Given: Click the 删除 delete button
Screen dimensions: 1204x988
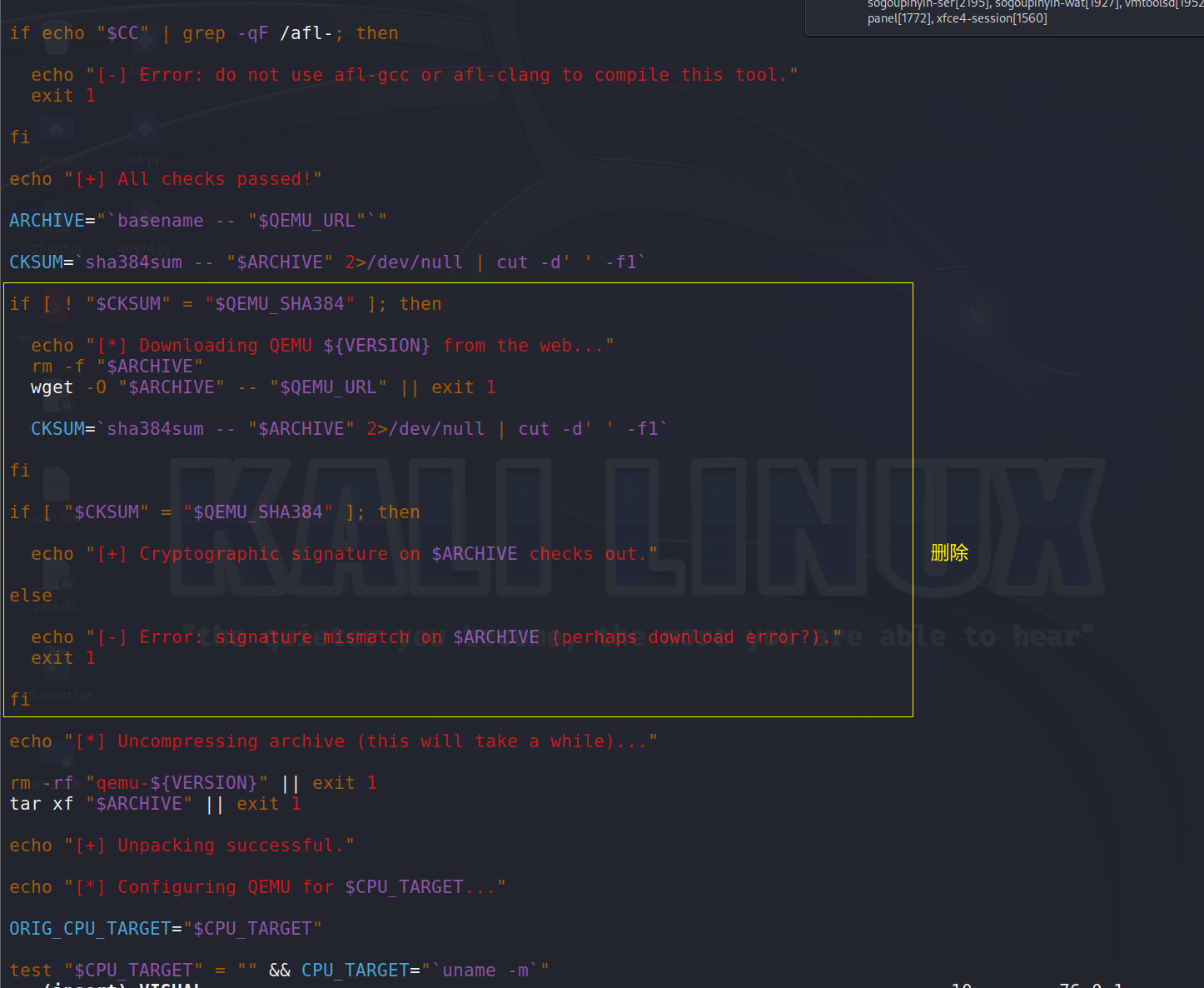Looking at the screenshot, I should coord(949,552).
